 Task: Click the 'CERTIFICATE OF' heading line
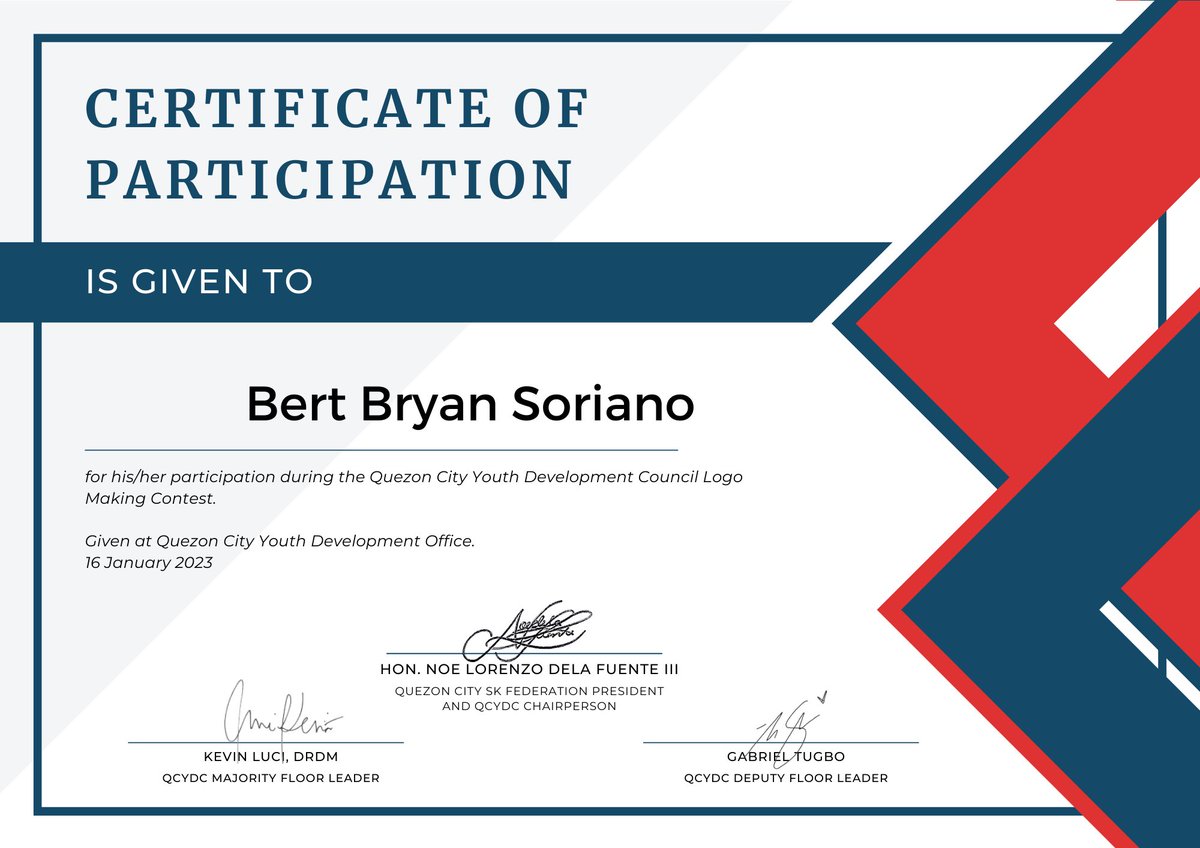[x=337, y=110]
